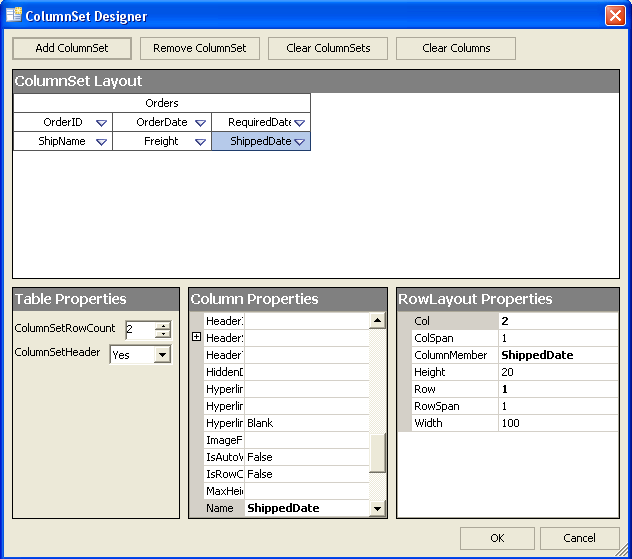
Task: Open the ShippedDate cell dropdown arrow
Action: pyautogui.click(x=299, y=142)
